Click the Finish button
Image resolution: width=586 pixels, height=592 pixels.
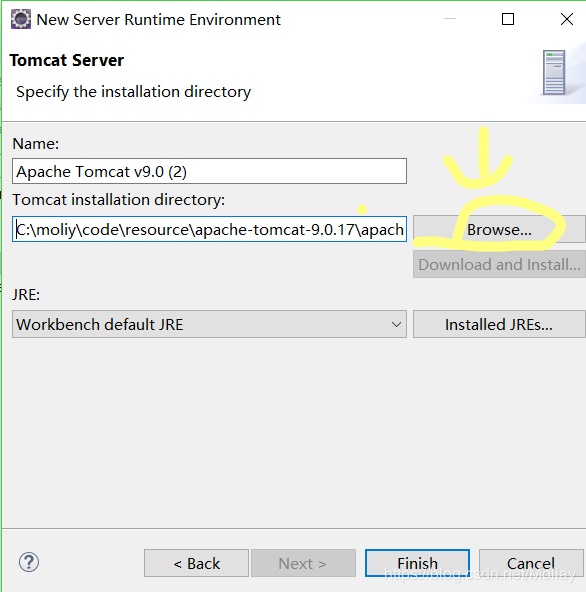click(417, 563)
